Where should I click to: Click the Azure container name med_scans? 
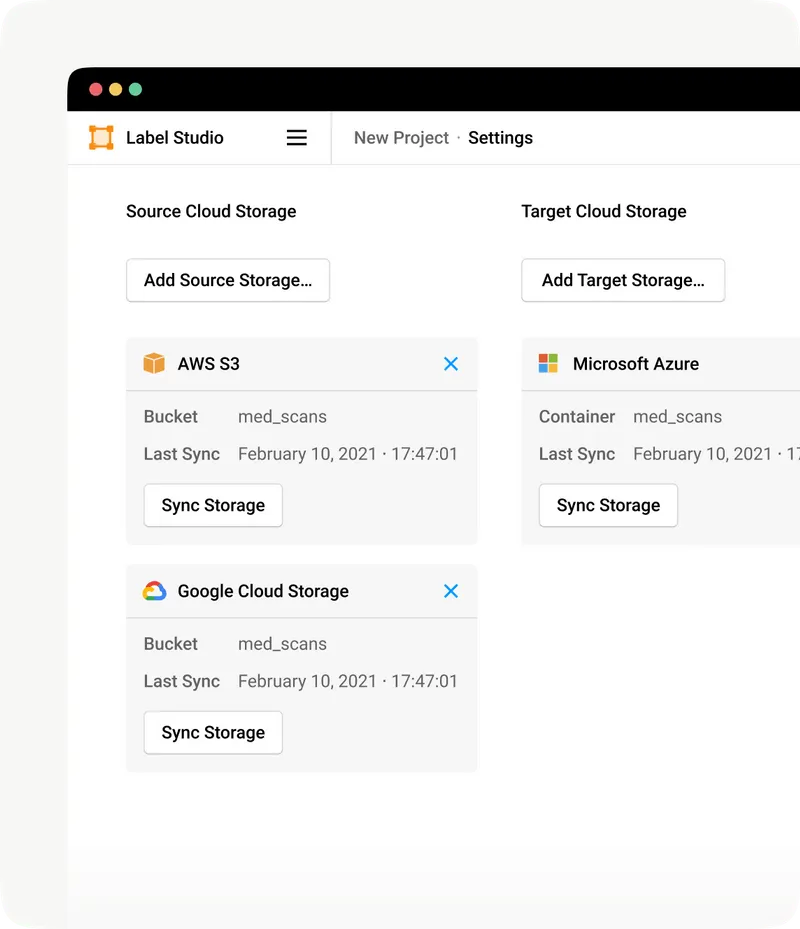677,417
